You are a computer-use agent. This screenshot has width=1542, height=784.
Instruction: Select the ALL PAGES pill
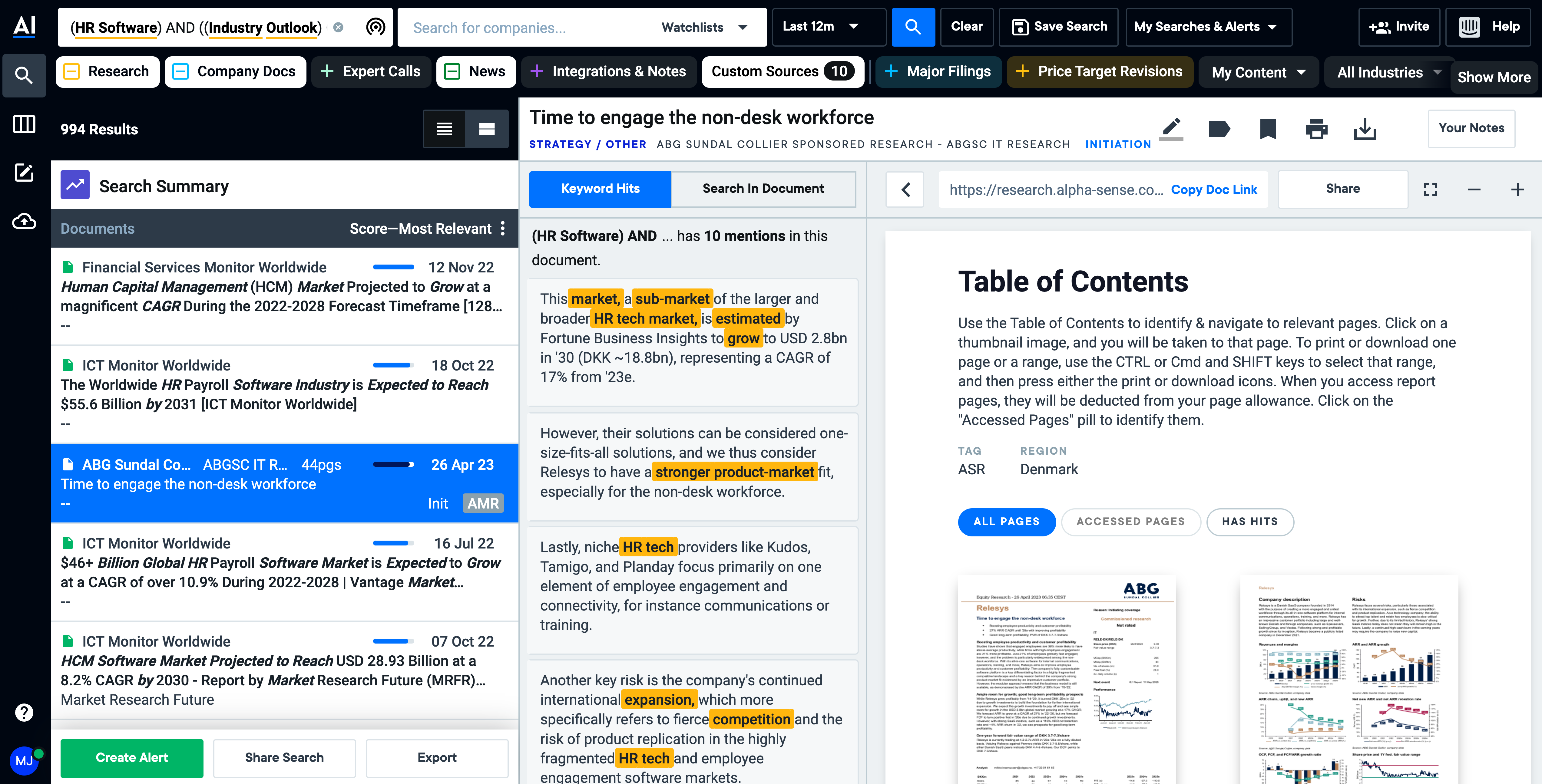tap(1007, 522)
